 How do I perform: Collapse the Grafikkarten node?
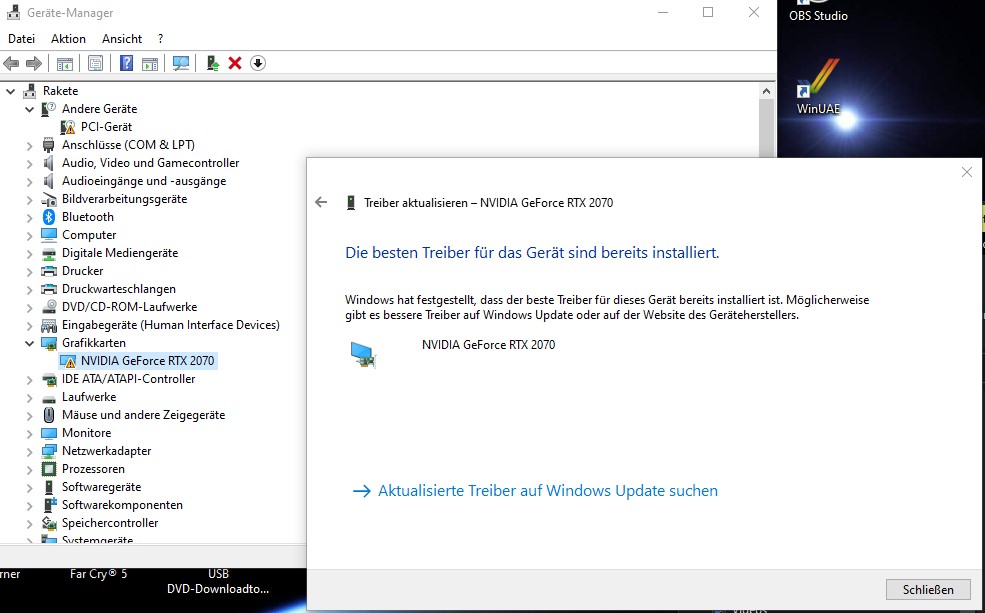click(29, 343)
